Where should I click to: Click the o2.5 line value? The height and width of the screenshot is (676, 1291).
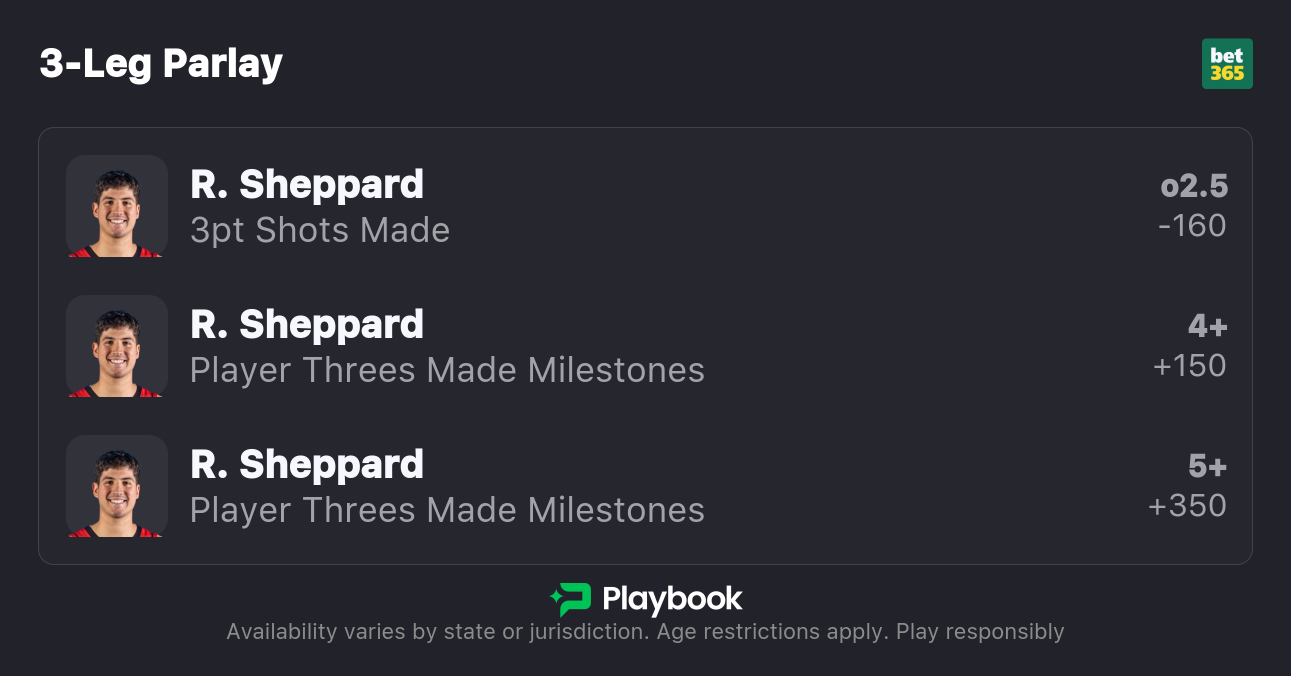(x=1194, y=186)
